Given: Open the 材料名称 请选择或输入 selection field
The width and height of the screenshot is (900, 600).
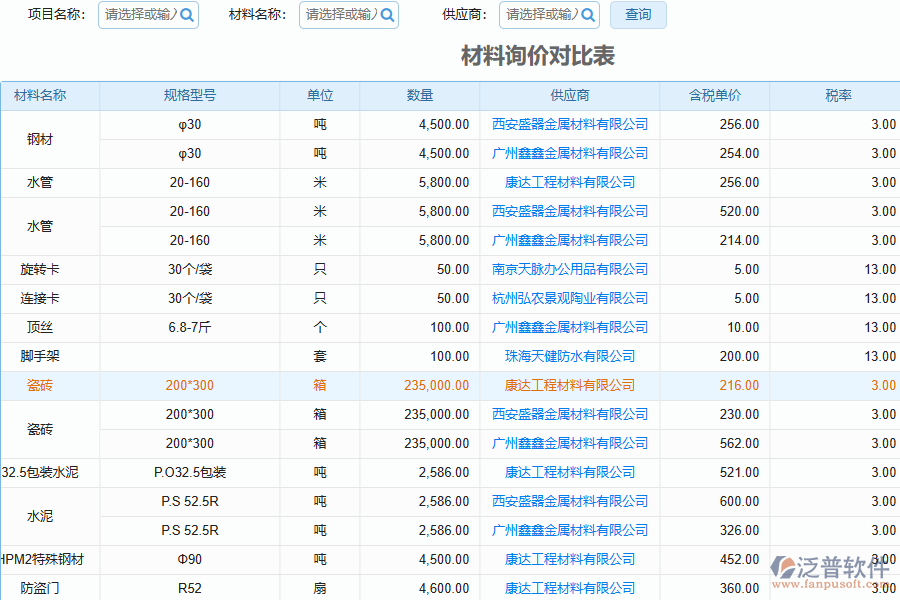Looking at the screenshot, I should click(340, 15).
